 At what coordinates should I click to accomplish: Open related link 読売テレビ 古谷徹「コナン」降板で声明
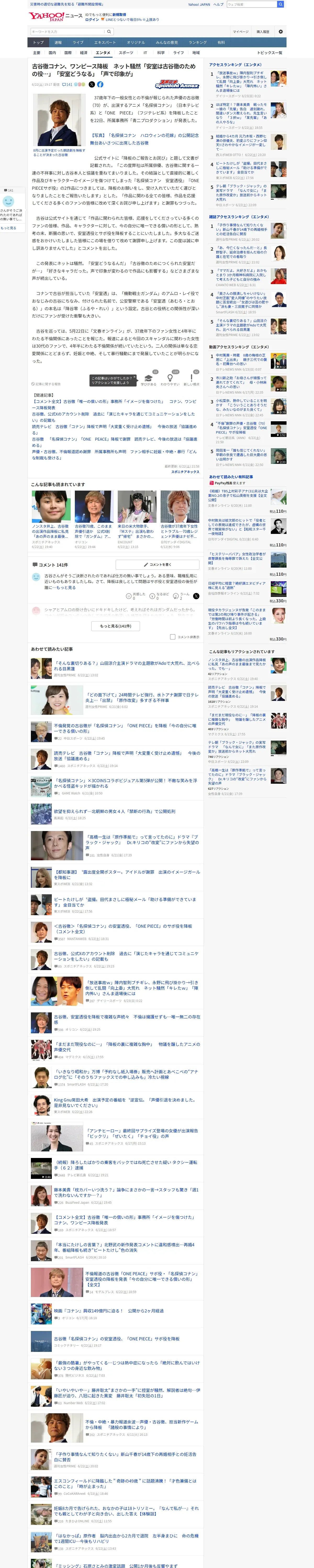[114, 430]
